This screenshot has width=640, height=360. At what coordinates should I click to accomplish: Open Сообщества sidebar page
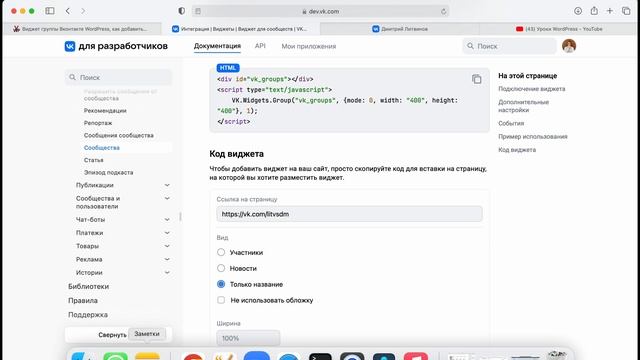tap(102, 148)
